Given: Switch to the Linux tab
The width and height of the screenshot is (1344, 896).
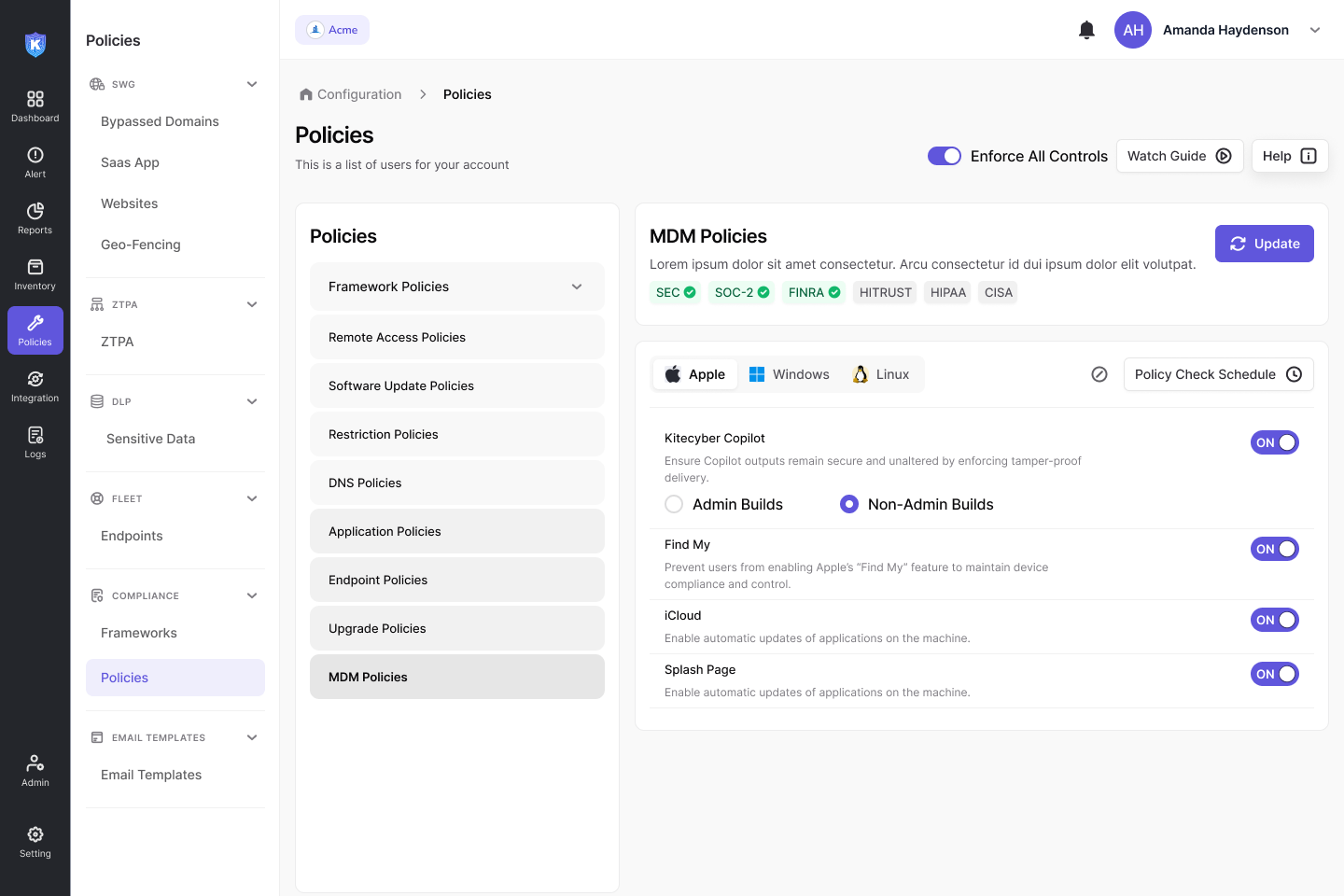Looking at the screenshot, I should pos(881,374).
